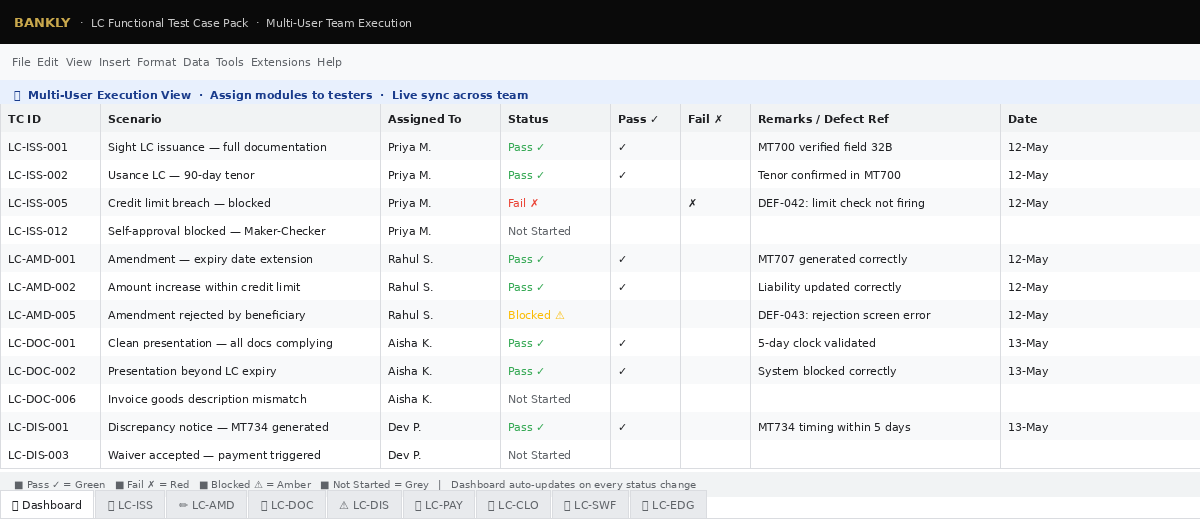Click the ✓ mark in LC-AMD-002 Pass column
Screen dimensions: 1200x520
pyautogui.click(x=622, y=287)
